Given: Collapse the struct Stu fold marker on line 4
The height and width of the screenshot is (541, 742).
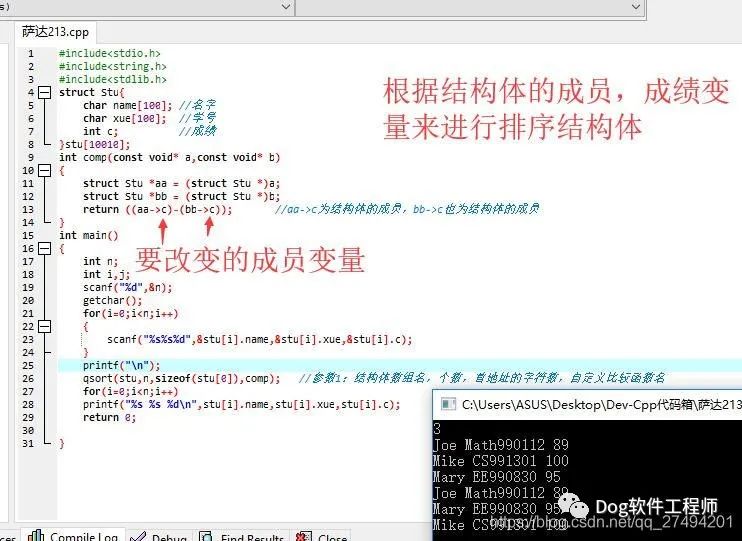Looking at the screenshot, I should pos(44,92).
